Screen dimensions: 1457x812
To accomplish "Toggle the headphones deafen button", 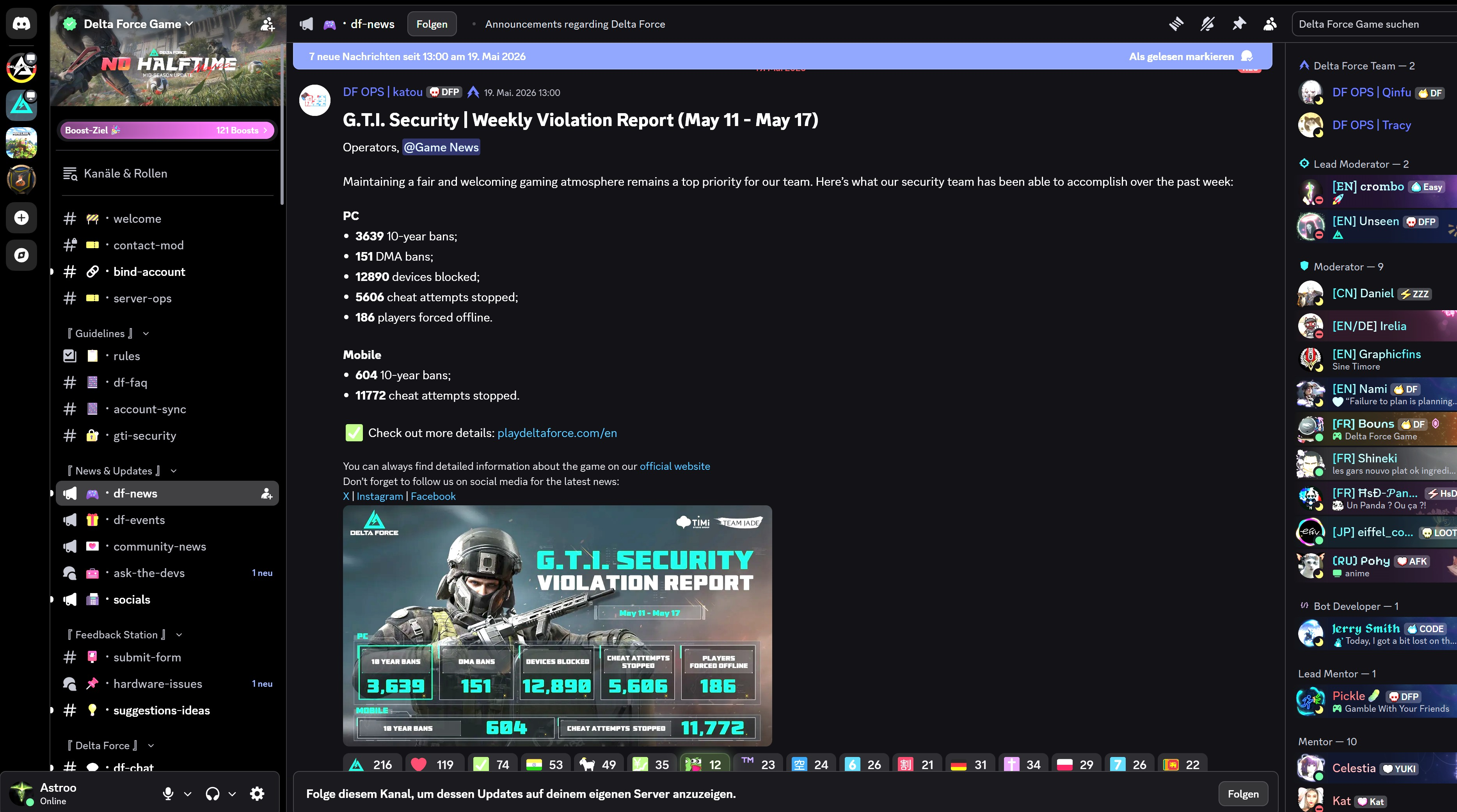I will (x=213, y=794).
